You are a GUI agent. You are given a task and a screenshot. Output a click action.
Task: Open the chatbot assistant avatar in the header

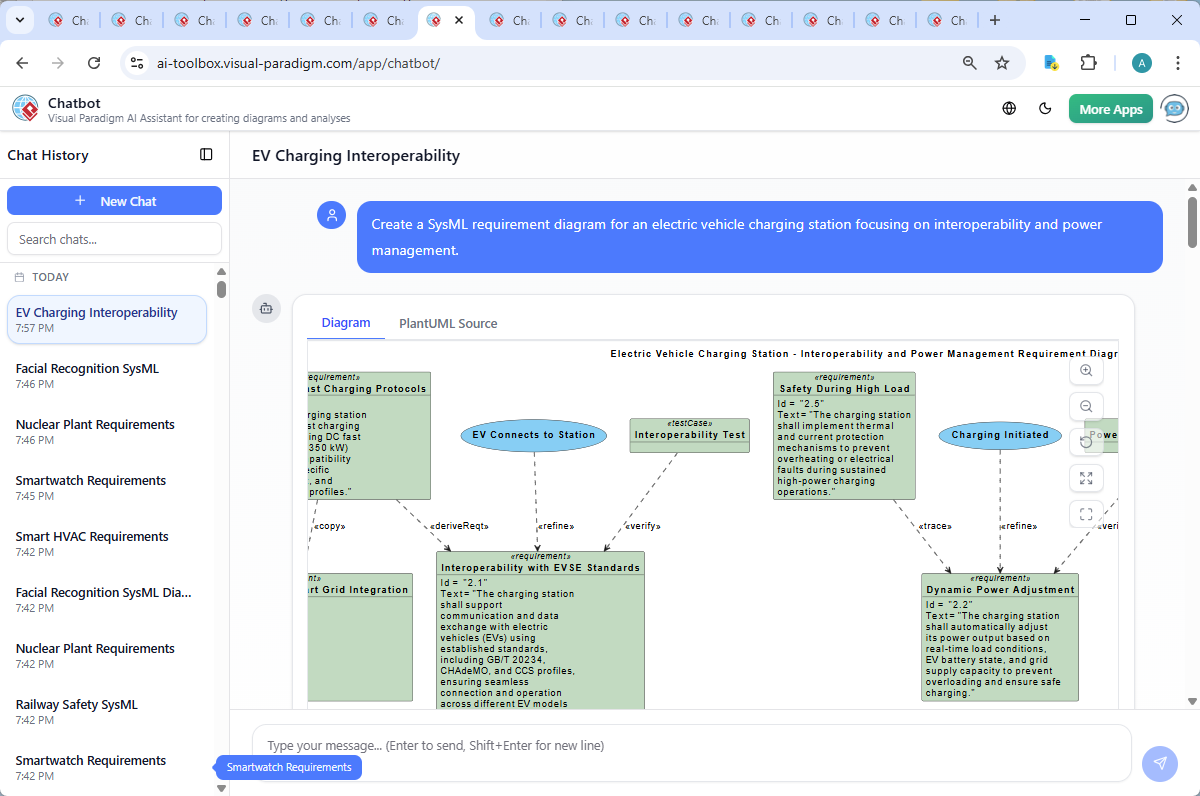pos(1173,108)
